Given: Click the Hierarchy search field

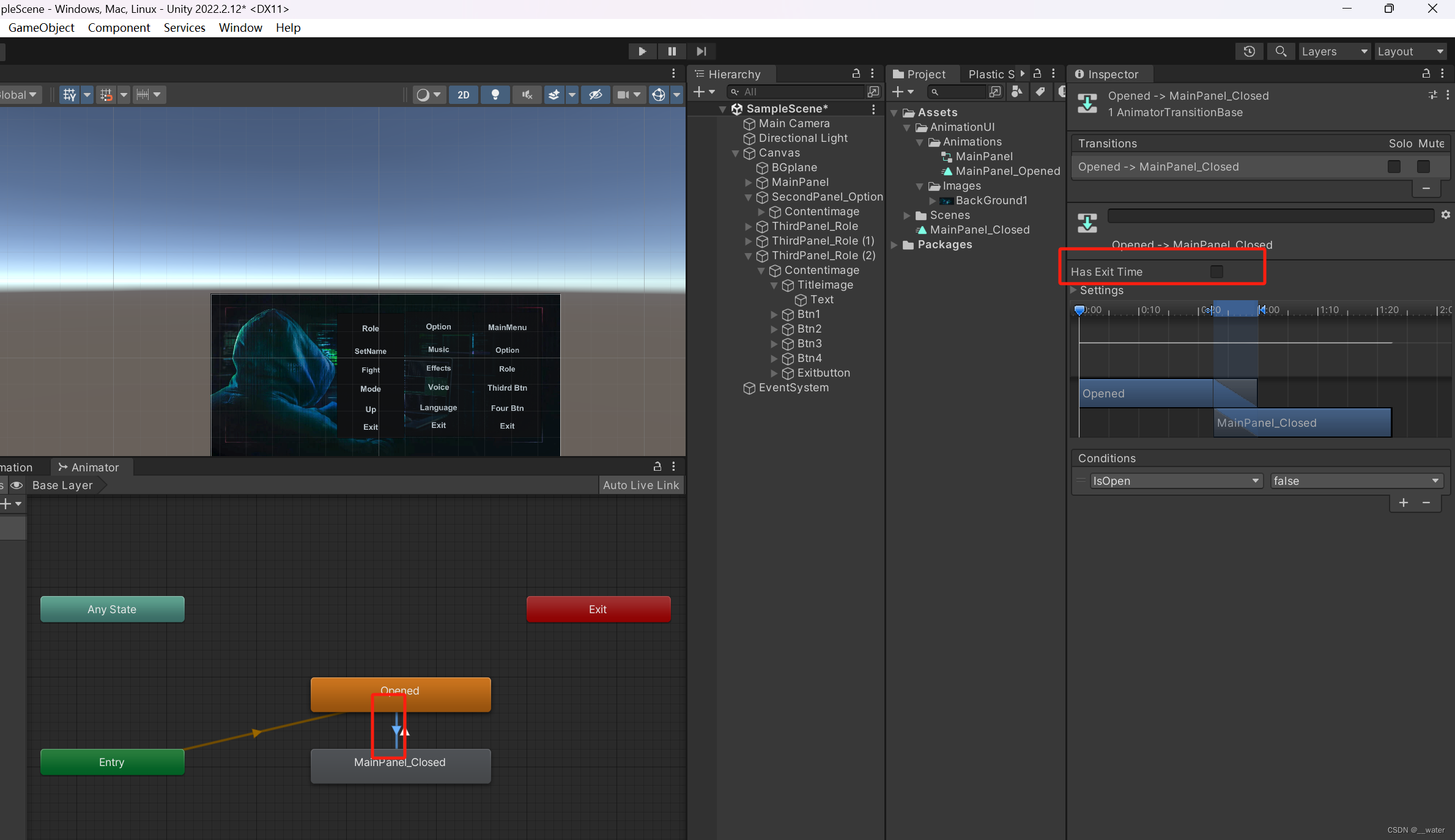Looking at the screenshot, I should tap(795, 92).
